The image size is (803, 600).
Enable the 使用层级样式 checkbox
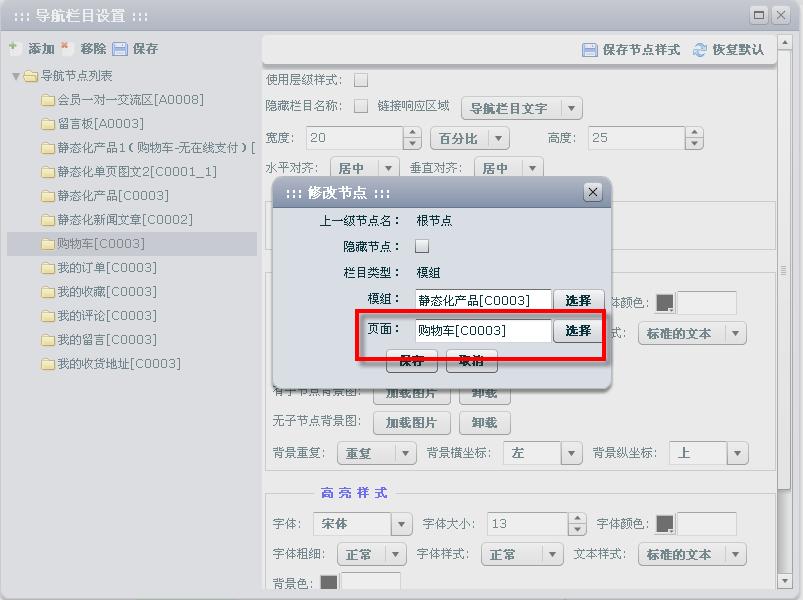coord(361,80)
